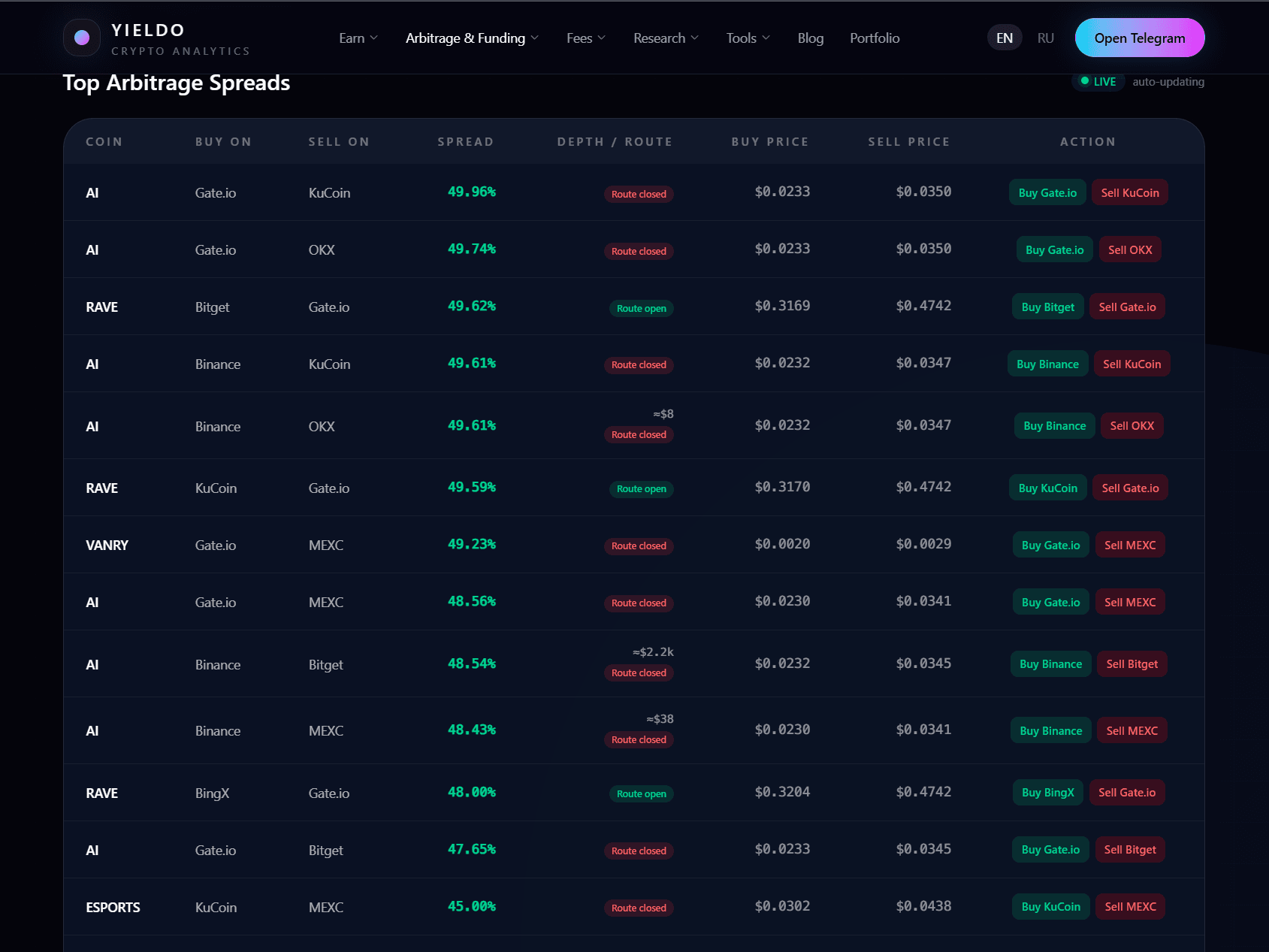Viewport: 1269px width, 952px height.
Task: Expand the Research menu
Action: click(666, 38)
